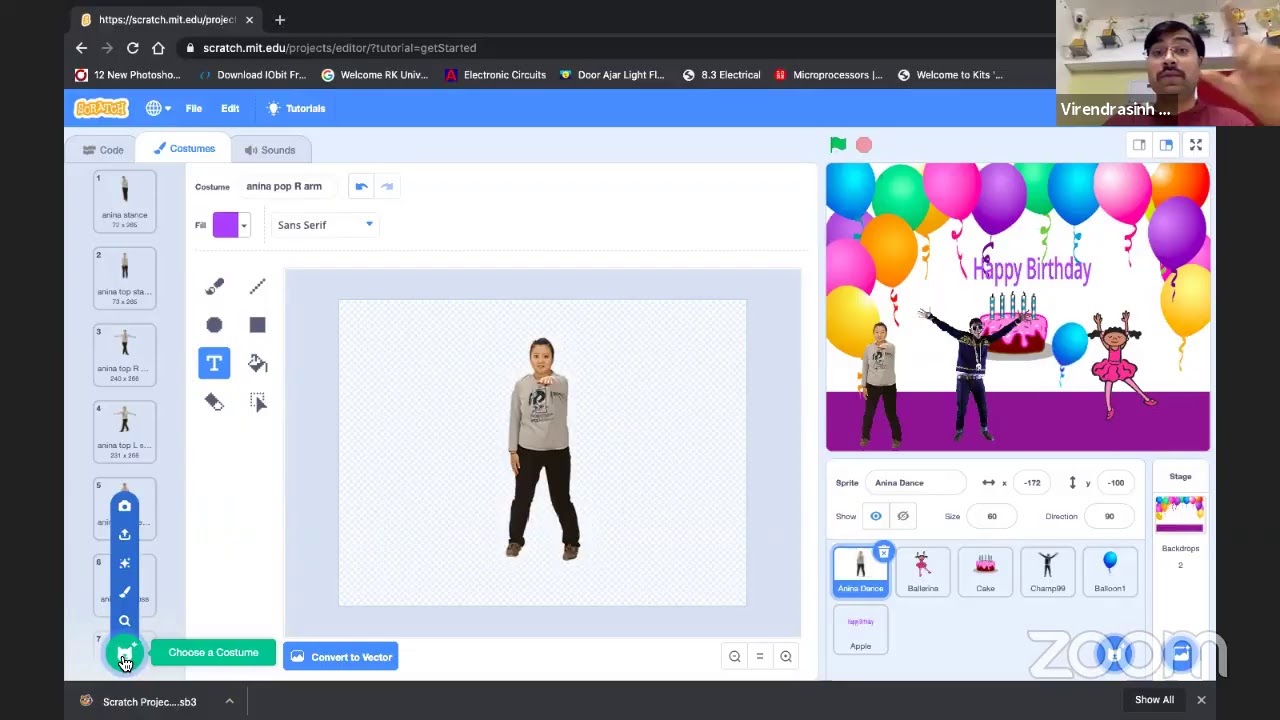Click the undo arrow in costume editor
Screen dimensions: 1280x720
(x=361, y=186)
